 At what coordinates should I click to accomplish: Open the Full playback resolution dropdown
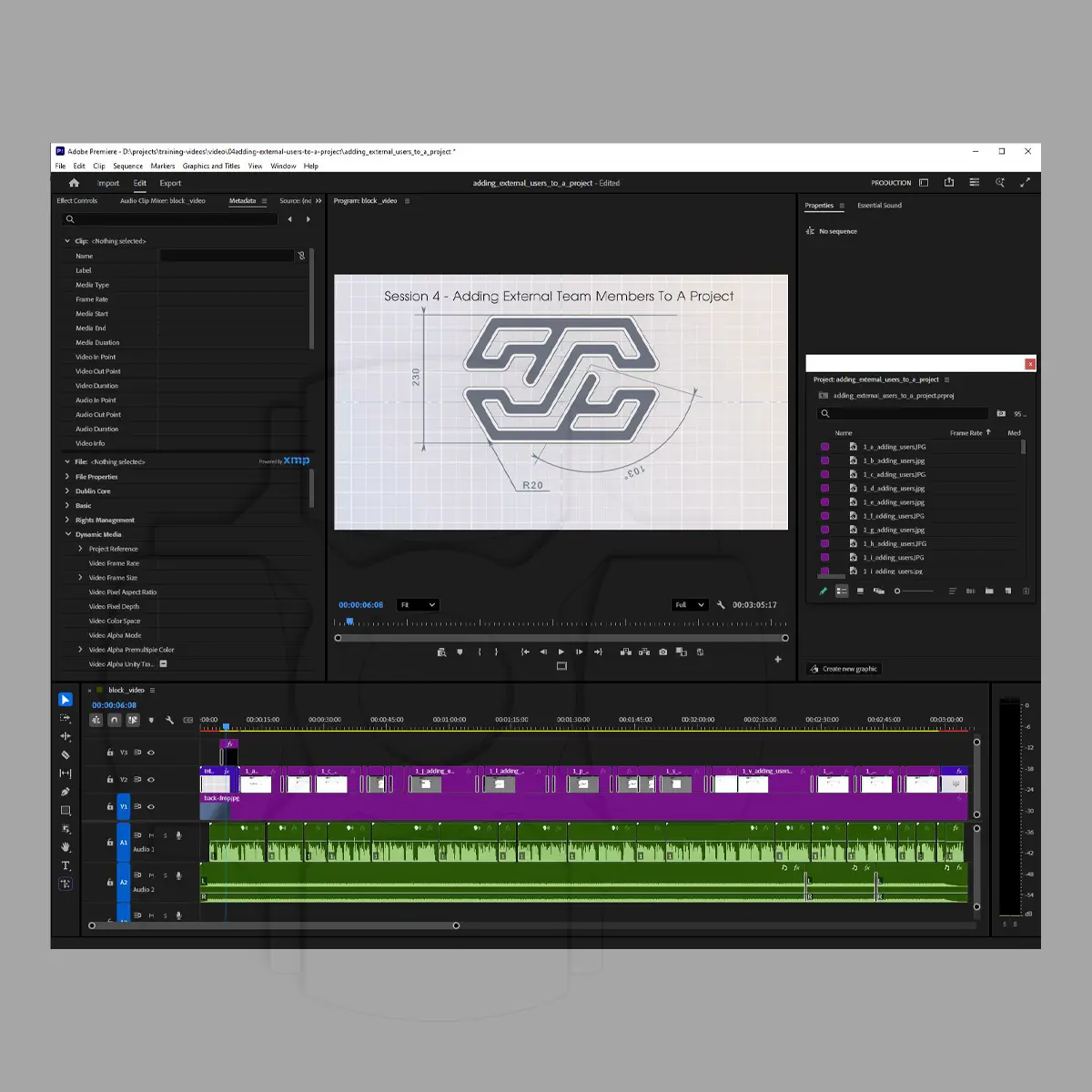[x=690, y=605]
